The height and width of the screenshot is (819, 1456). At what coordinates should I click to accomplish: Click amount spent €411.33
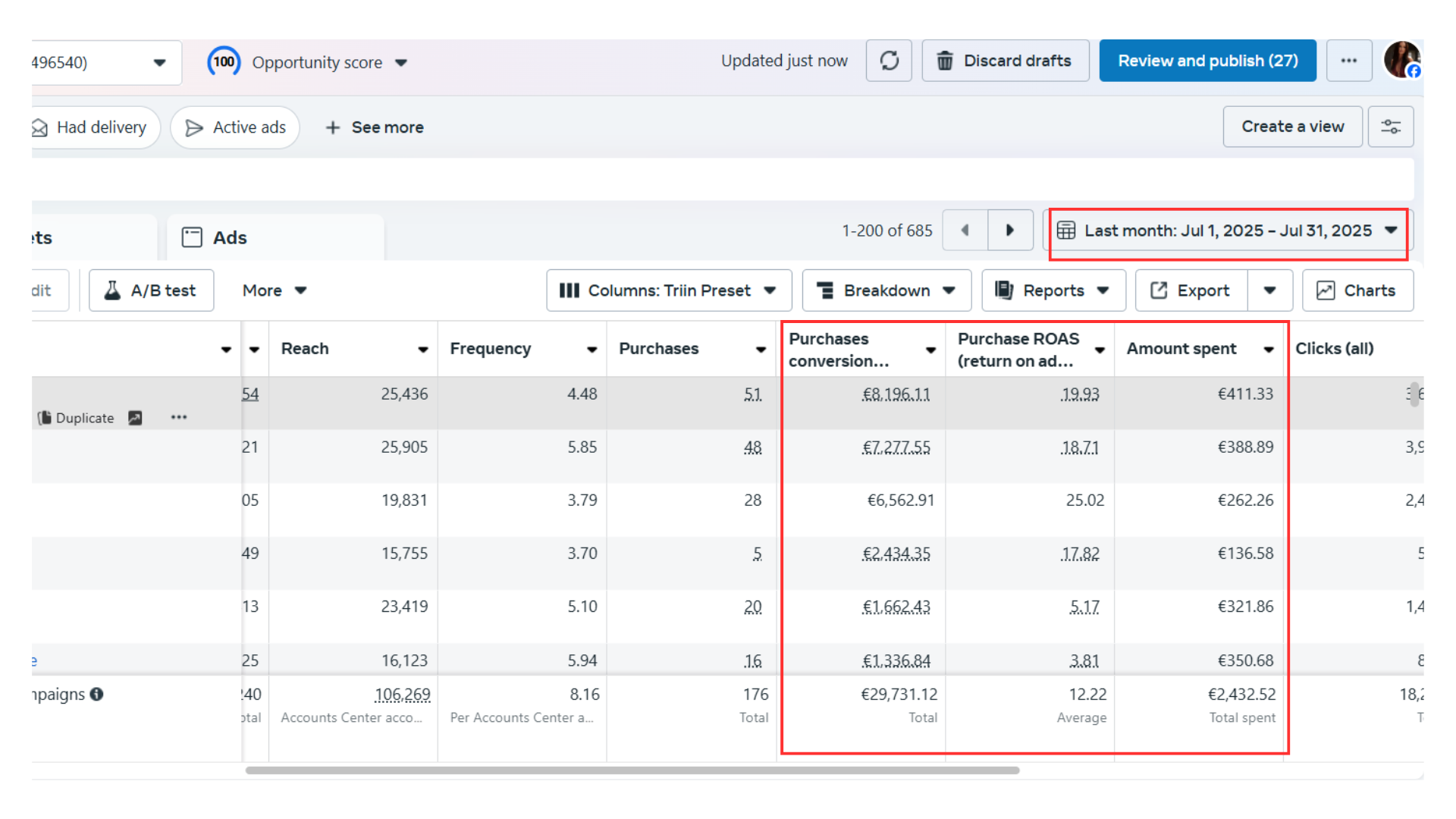[x=1245, y=394]
